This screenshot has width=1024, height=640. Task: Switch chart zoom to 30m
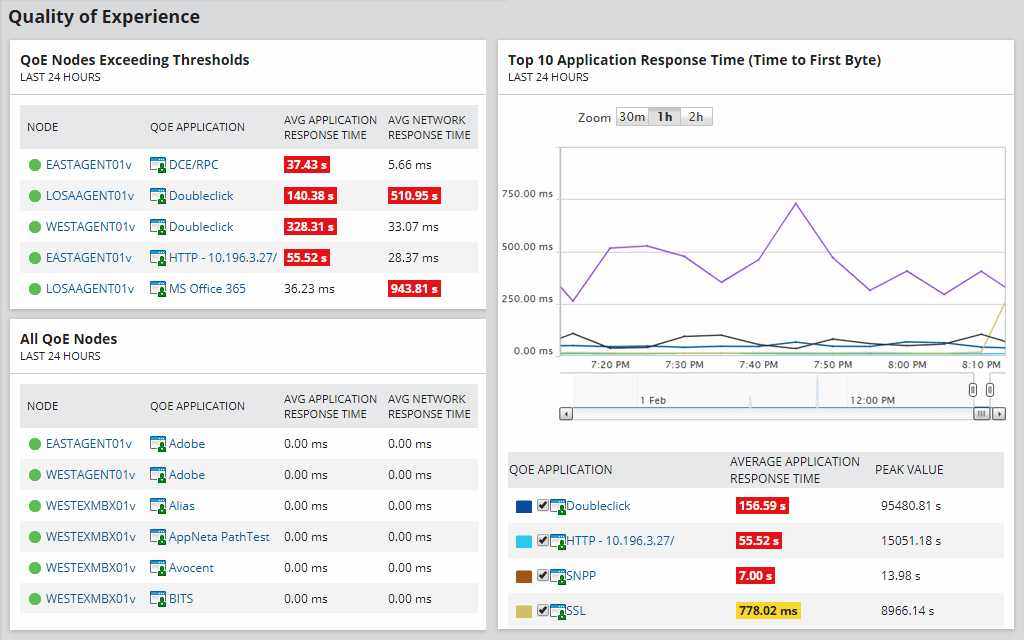(x=633, y=116)
